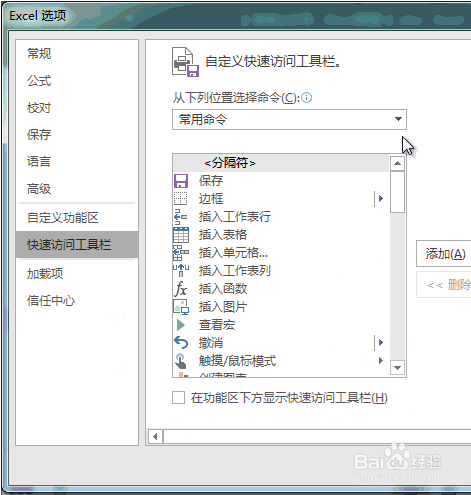Select the 查看宏 command text
The image size is (471, 495).
coord(217,325)
